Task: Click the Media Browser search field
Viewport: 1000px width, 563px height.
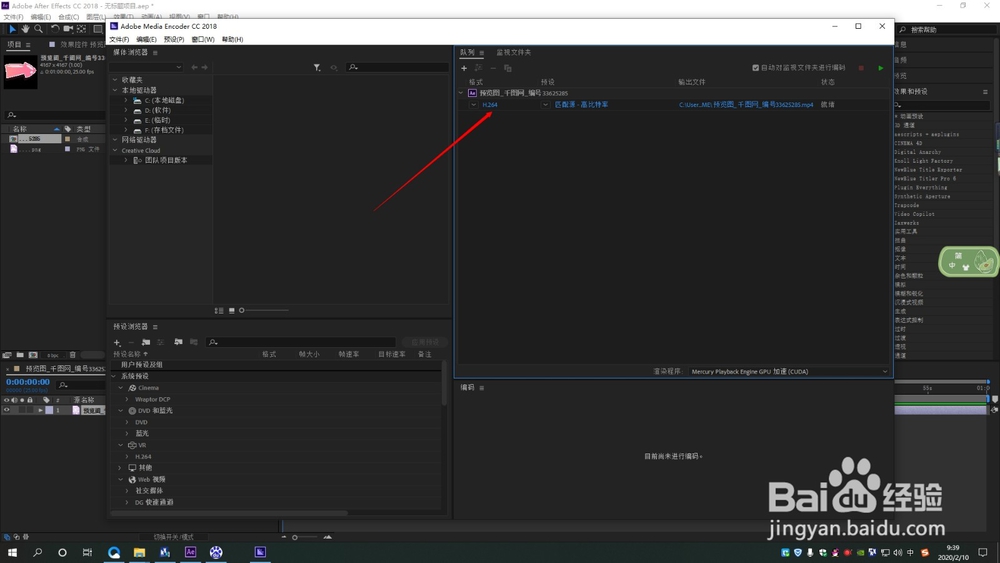Action: [397, 67]
